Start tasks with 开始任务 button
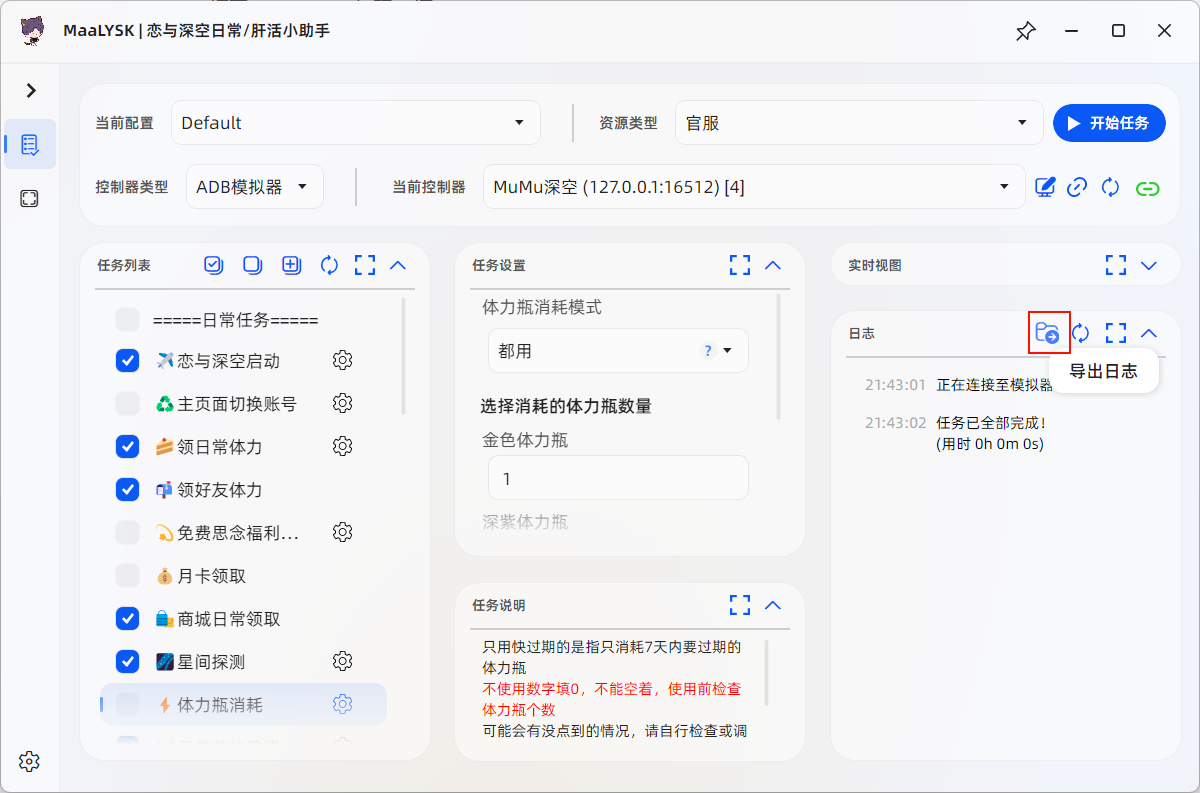 coord(1109,123)
